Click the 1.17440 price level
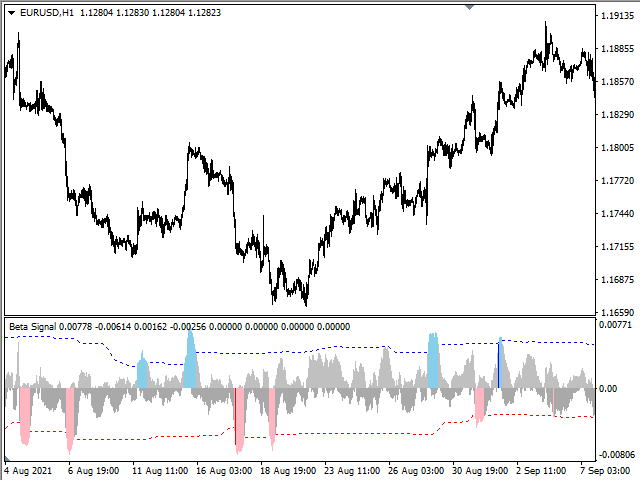 point(618,213)
